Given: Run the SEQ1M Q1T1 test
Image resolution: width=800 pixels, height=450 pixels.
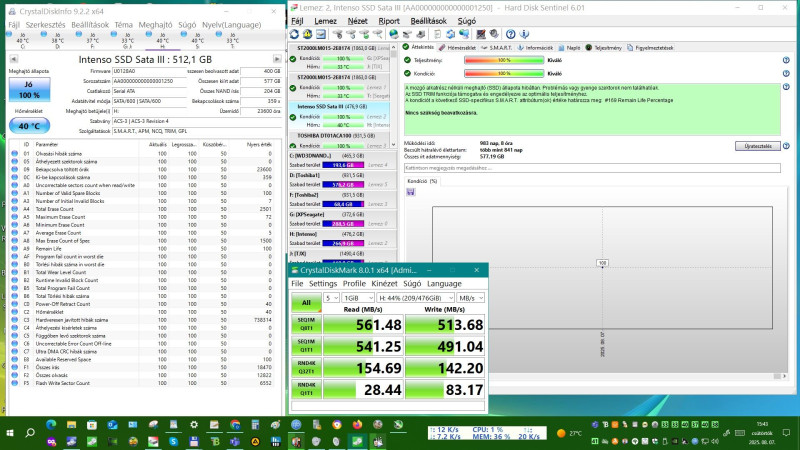Looking at the screenshot, I should (x=306, y=346).
